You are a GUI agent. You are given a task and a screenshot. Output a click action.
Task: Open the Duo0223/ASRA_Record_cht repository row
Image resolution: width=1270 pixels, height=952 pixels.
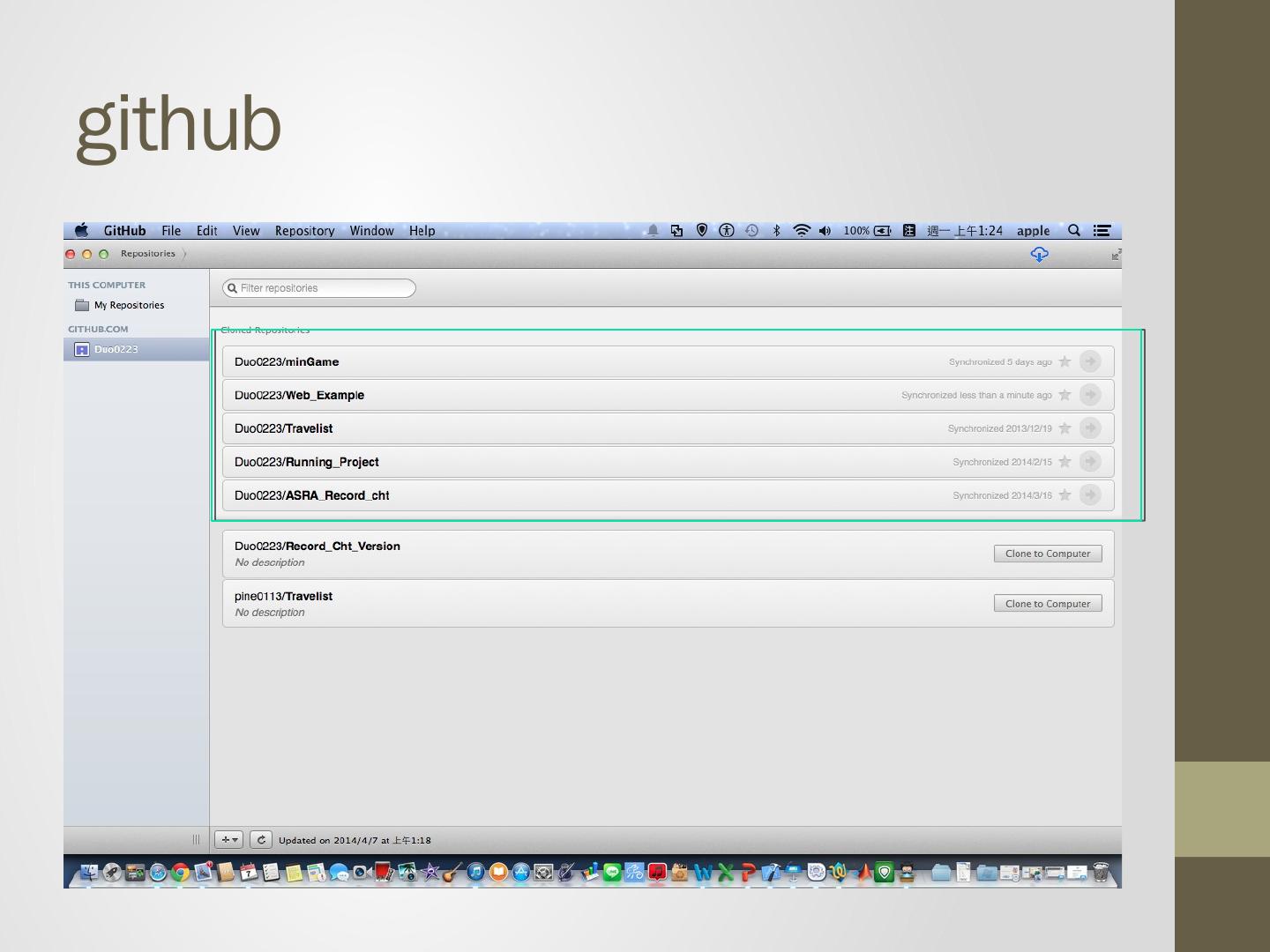pyautogui.click(x=669, y=495)
